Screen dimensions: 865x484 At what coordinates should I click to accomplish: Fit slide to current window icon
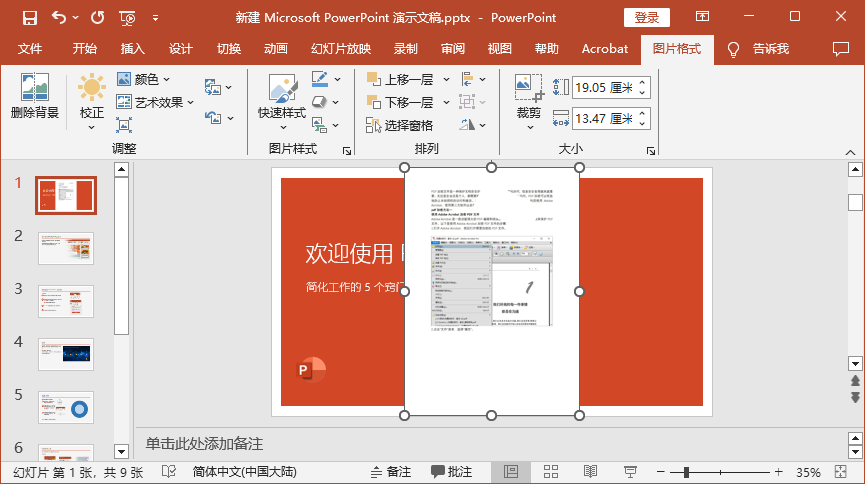(x=841, y=472)
